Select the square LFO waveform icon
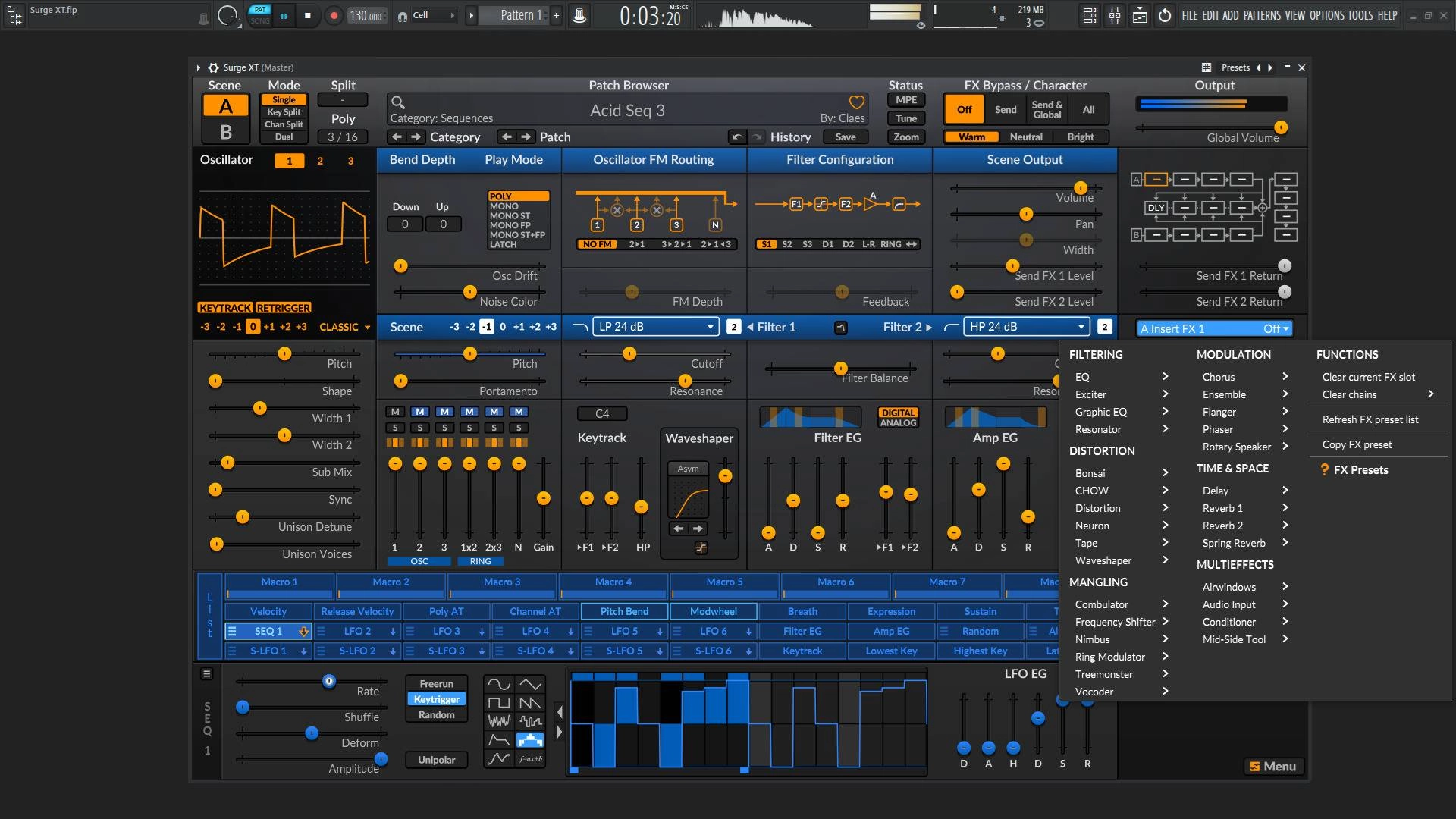This screenshot has width=1456, height=819. pos(498,703)
